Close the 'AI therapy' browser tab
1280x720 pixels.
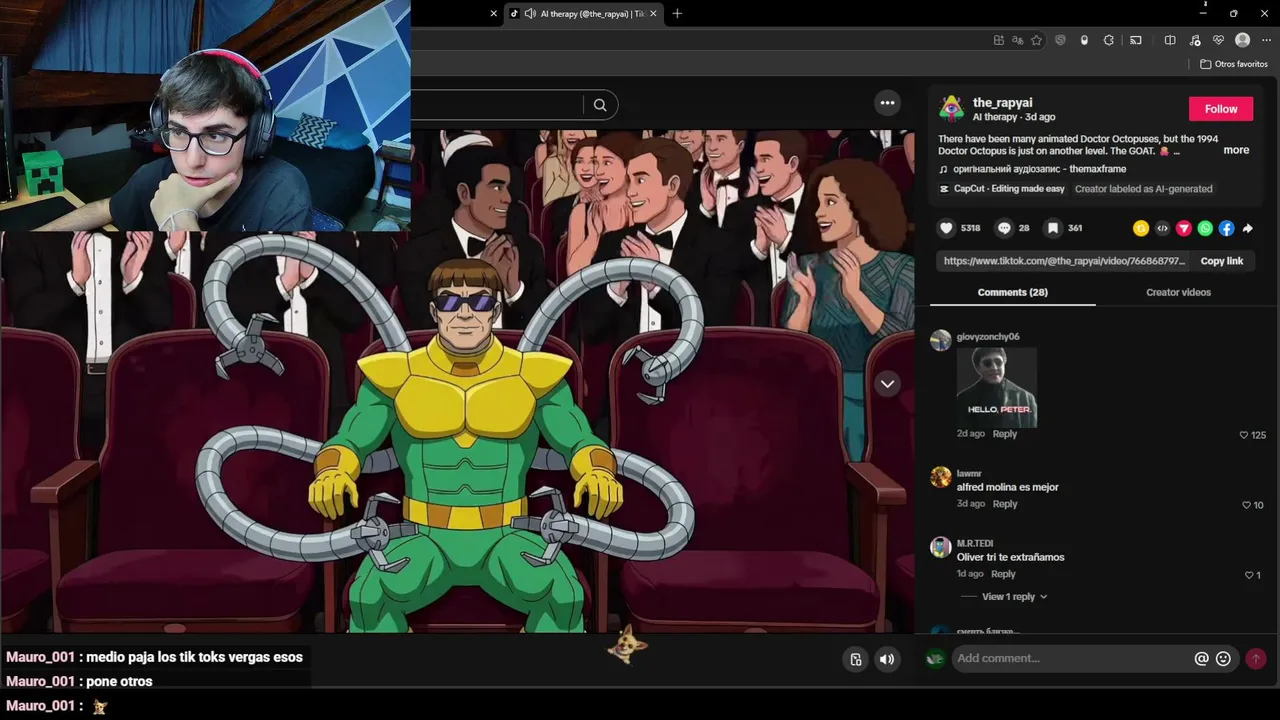(654, 14)
